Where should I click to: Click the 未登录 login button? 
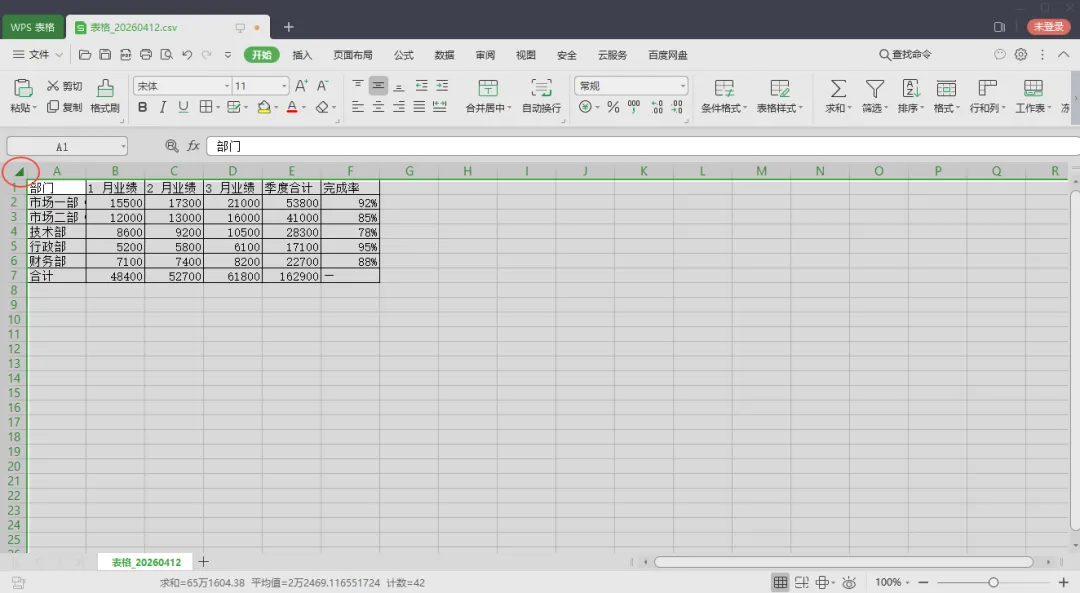tap(1048, 27)
